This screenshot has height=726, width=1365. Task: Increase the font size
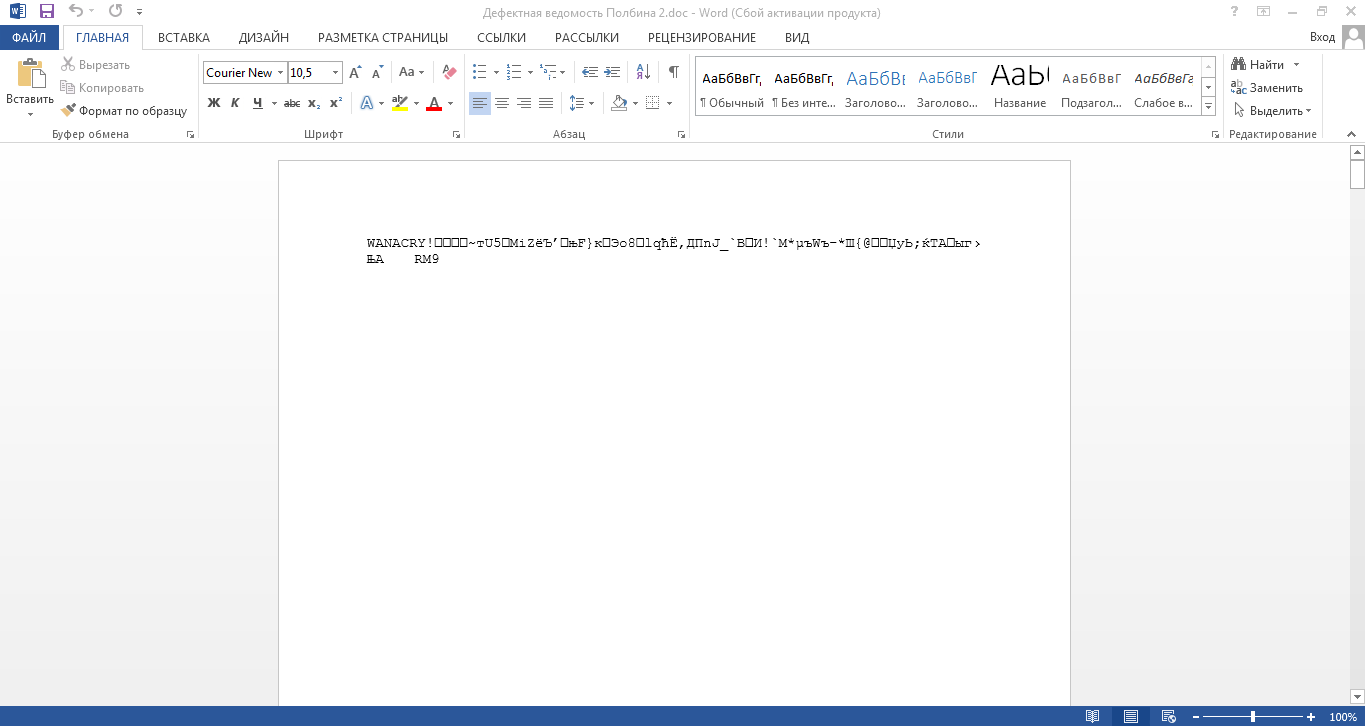pos(356,73)
